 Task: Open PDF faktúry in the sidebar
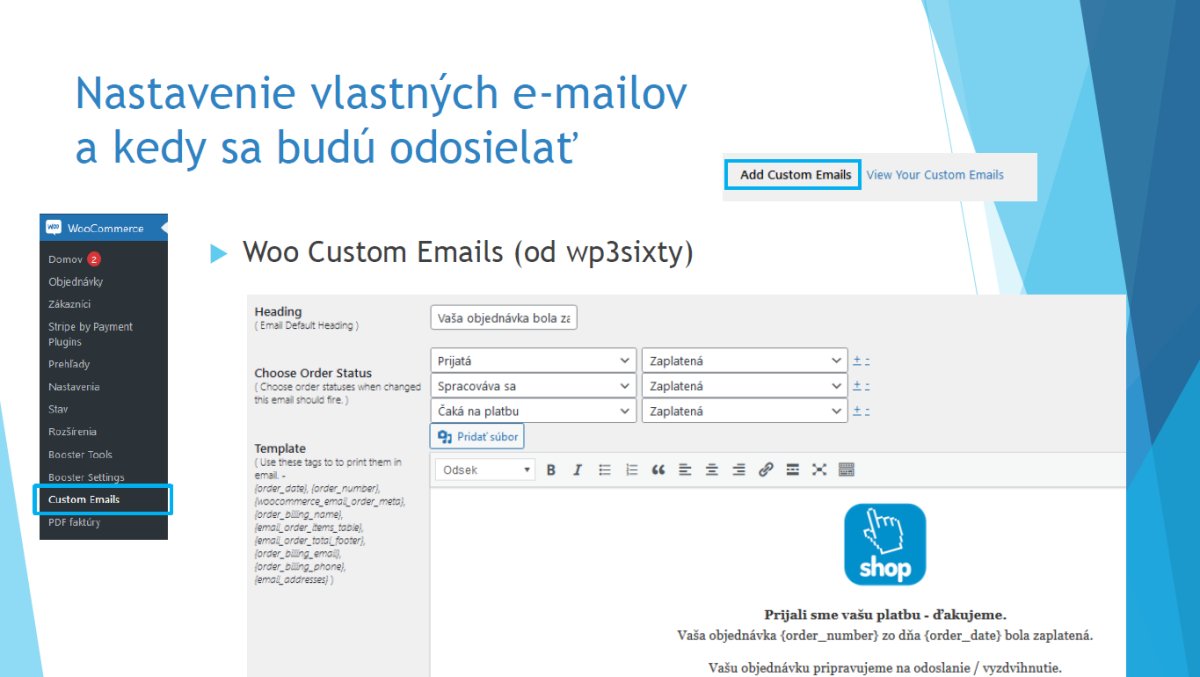pyautogui.click(x=74, y=522)
